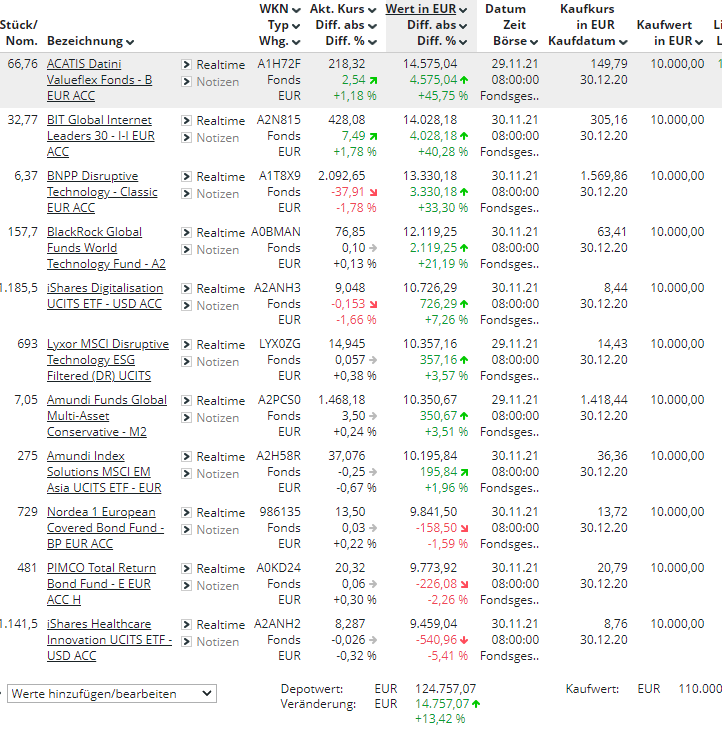Open Realtime arrow icon for ACATIS Datini
The width and height of the screenshot is (722, 735).
[186, 64]
